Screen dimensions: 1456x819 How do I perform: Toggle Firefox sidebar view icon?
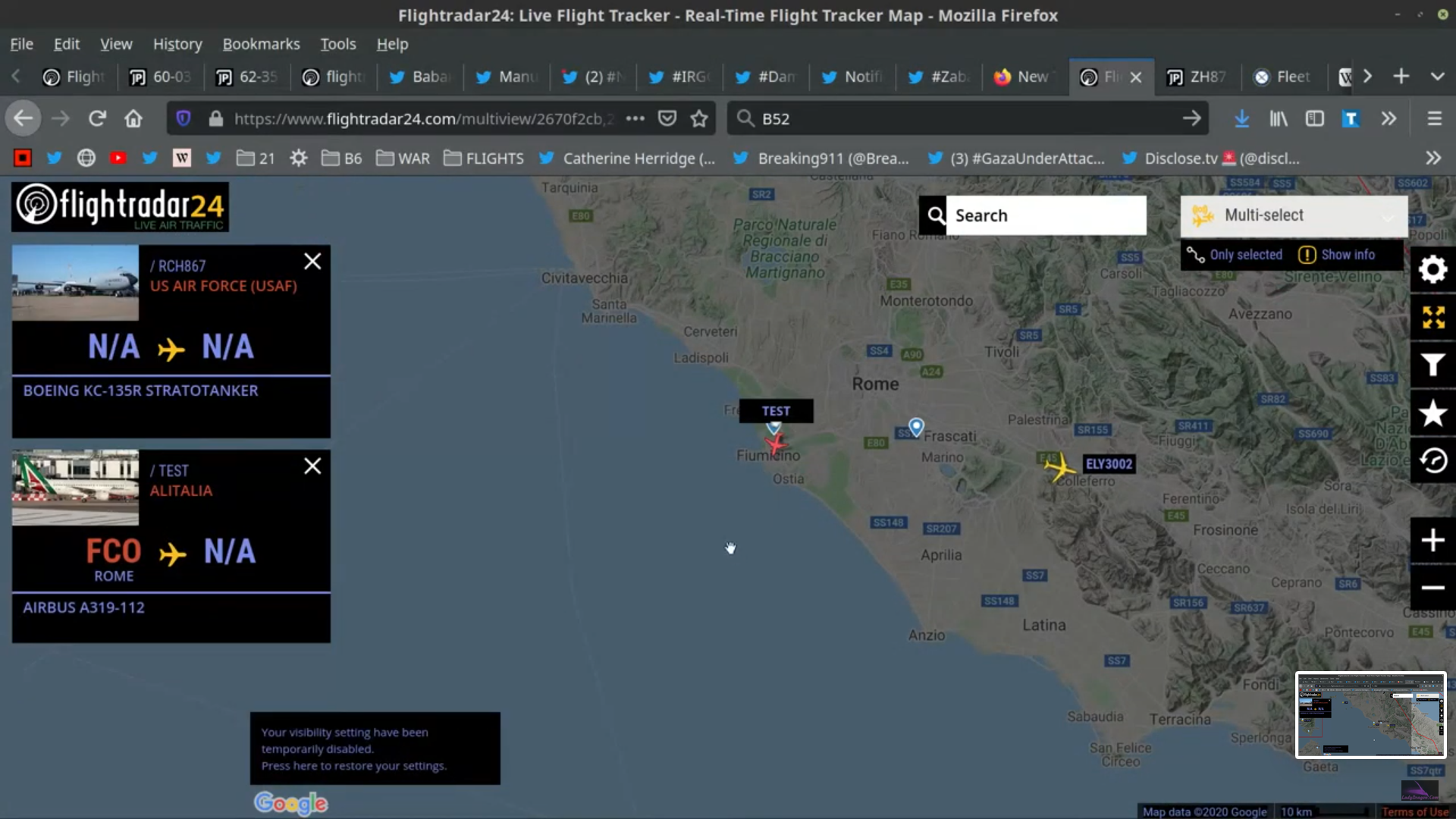(x=1314, y=119)
